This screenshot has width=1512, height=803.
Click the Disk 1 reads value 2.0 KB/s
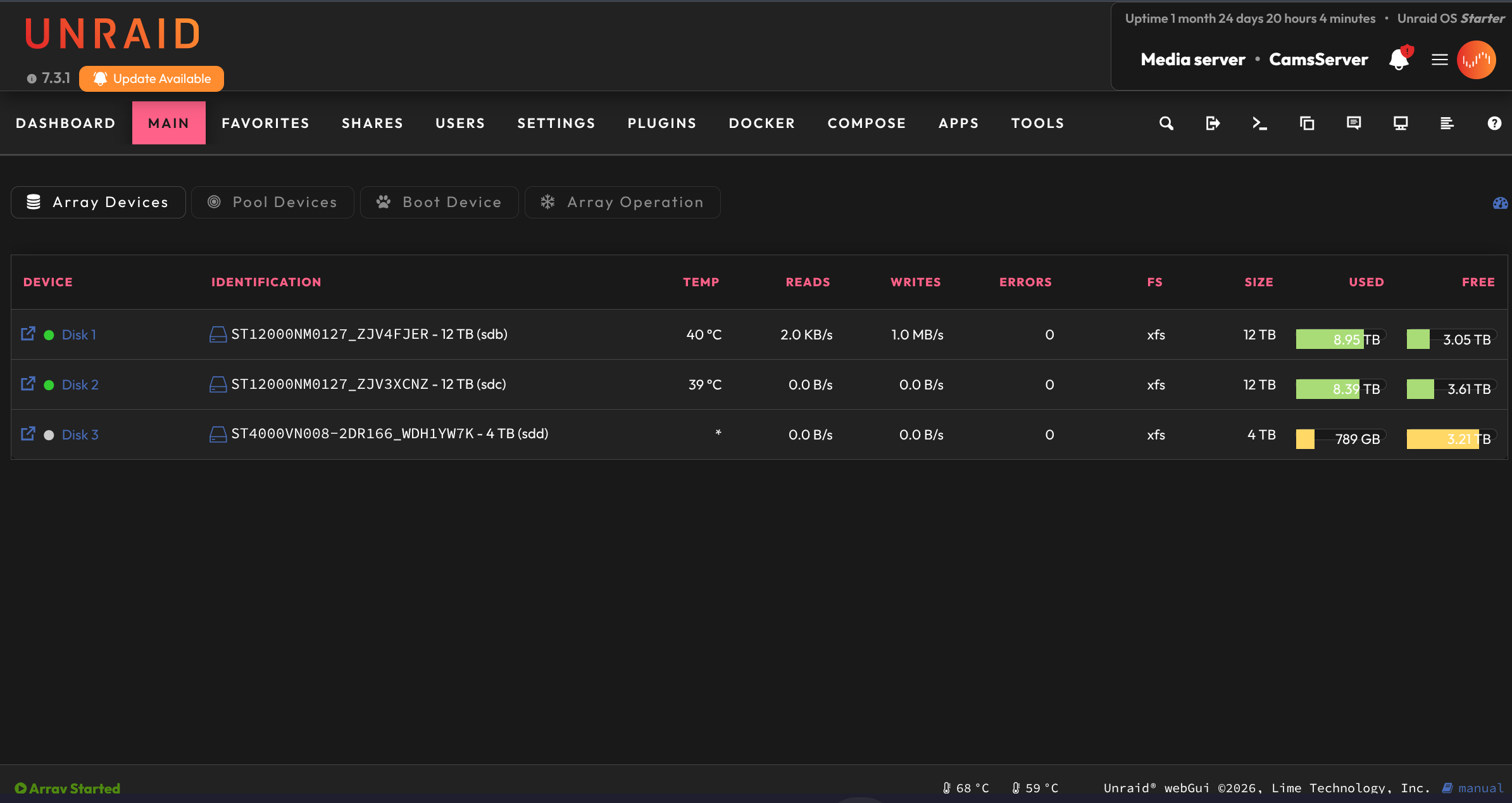click(x=806, y=335)
